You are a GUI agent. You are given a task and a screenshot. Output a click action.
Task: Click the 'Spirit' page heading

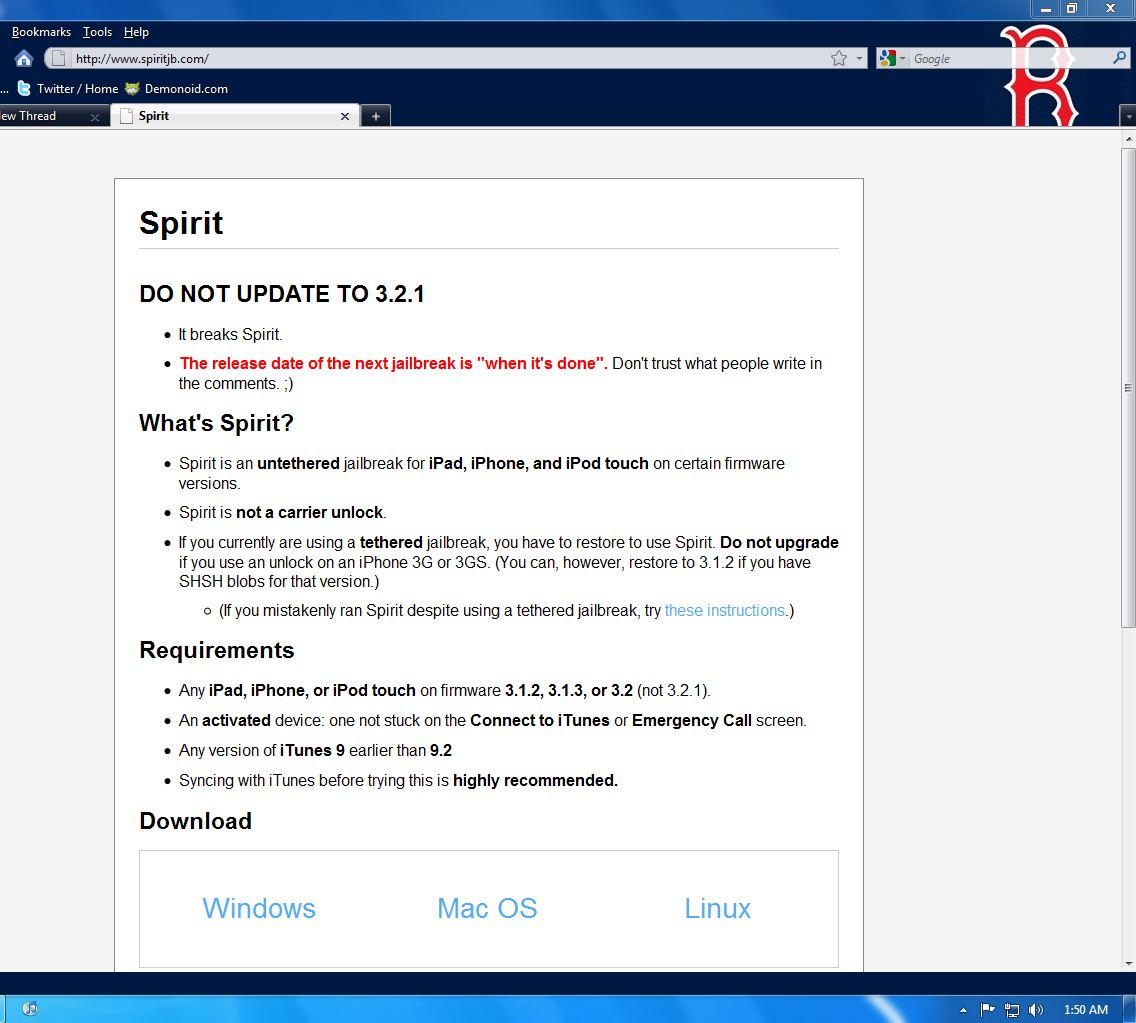(x=181, y=222)
